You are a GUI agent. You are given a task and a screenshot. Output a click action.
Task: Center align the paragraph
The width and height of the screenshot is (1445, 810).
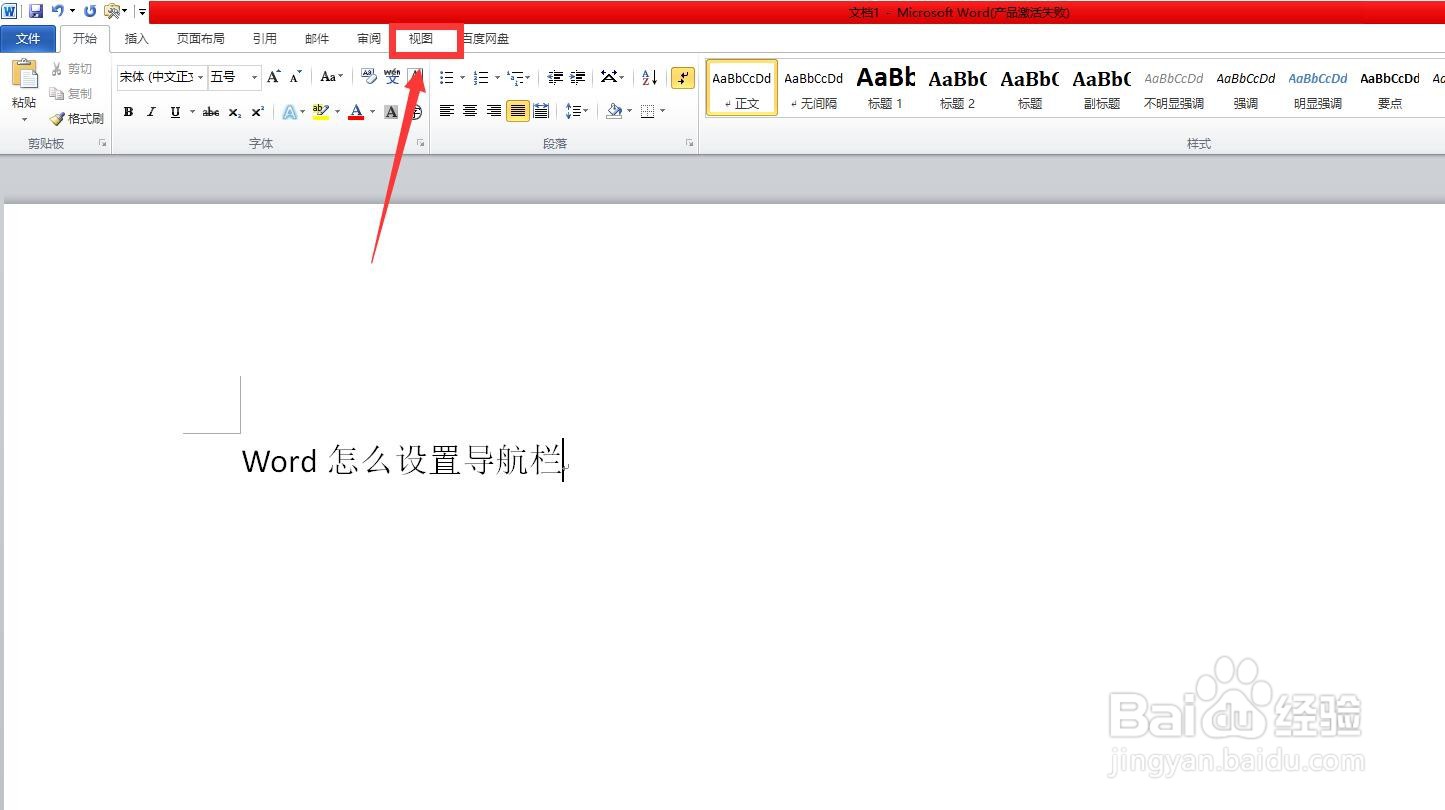(x=470, y=111)
